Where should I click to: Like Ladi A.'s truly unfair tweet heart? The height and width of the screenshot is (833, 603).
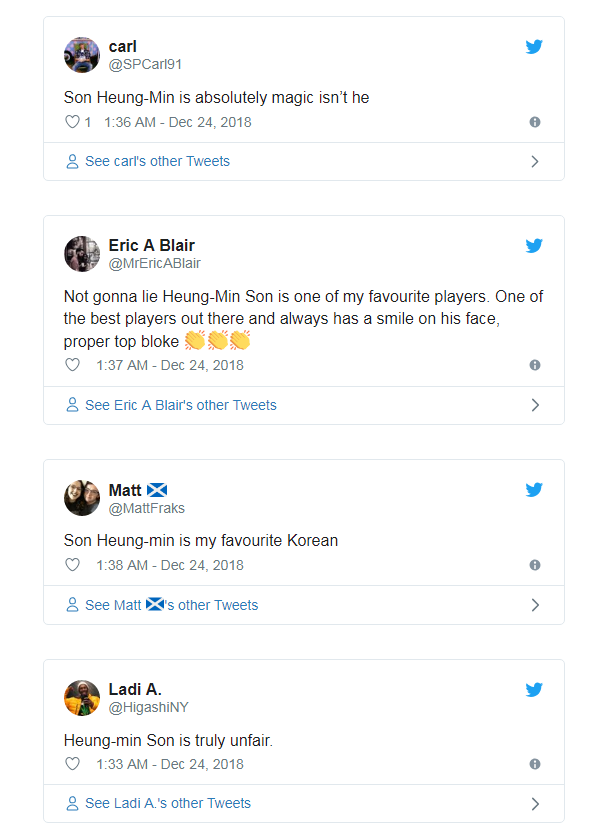pyautogui.click(x=72, y=764)
